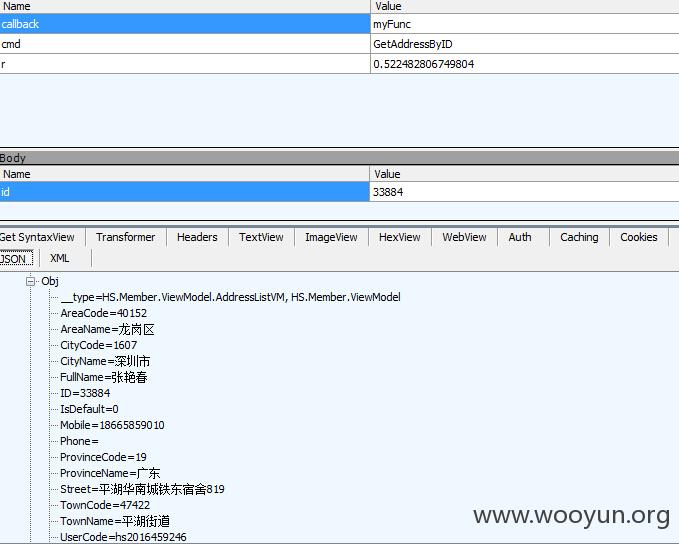Select the UserCode=hs2016459246 node
Image resolution: width=679 pixels, height=544 pixels.
(x=123, y=537)
